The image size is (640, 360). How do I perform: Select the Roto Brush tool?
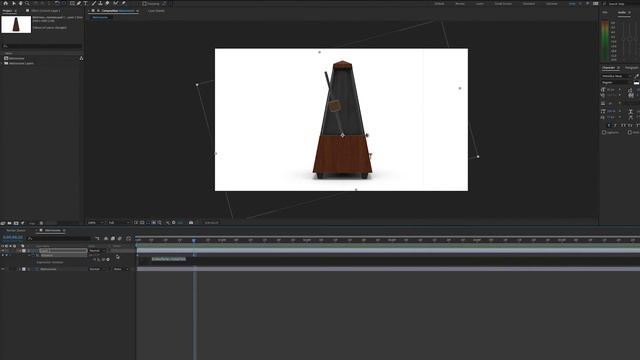tap(116, 3)
